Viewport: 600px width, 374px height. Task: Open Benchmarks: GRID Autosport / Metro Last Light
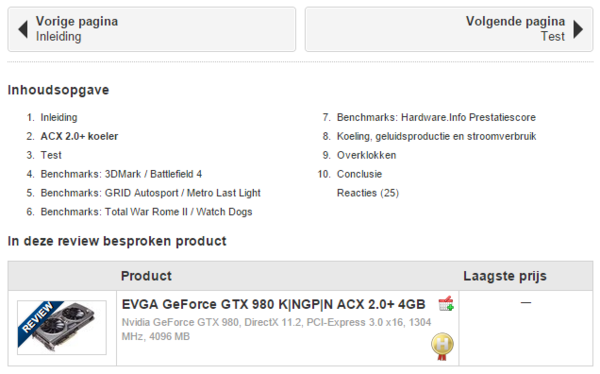[150, 193]
